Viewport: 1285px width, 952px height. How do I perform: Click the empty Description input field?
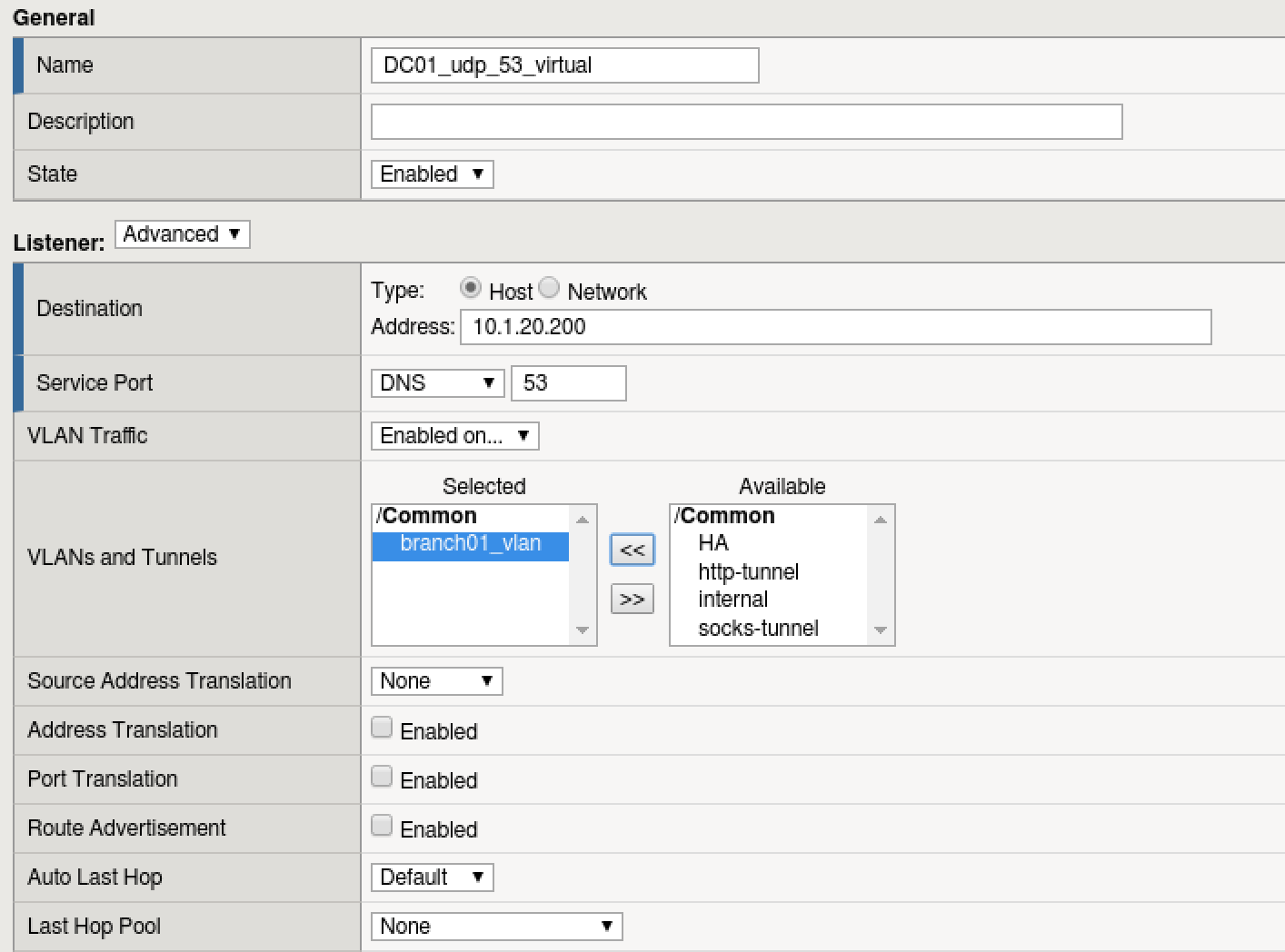pos(746,122)
